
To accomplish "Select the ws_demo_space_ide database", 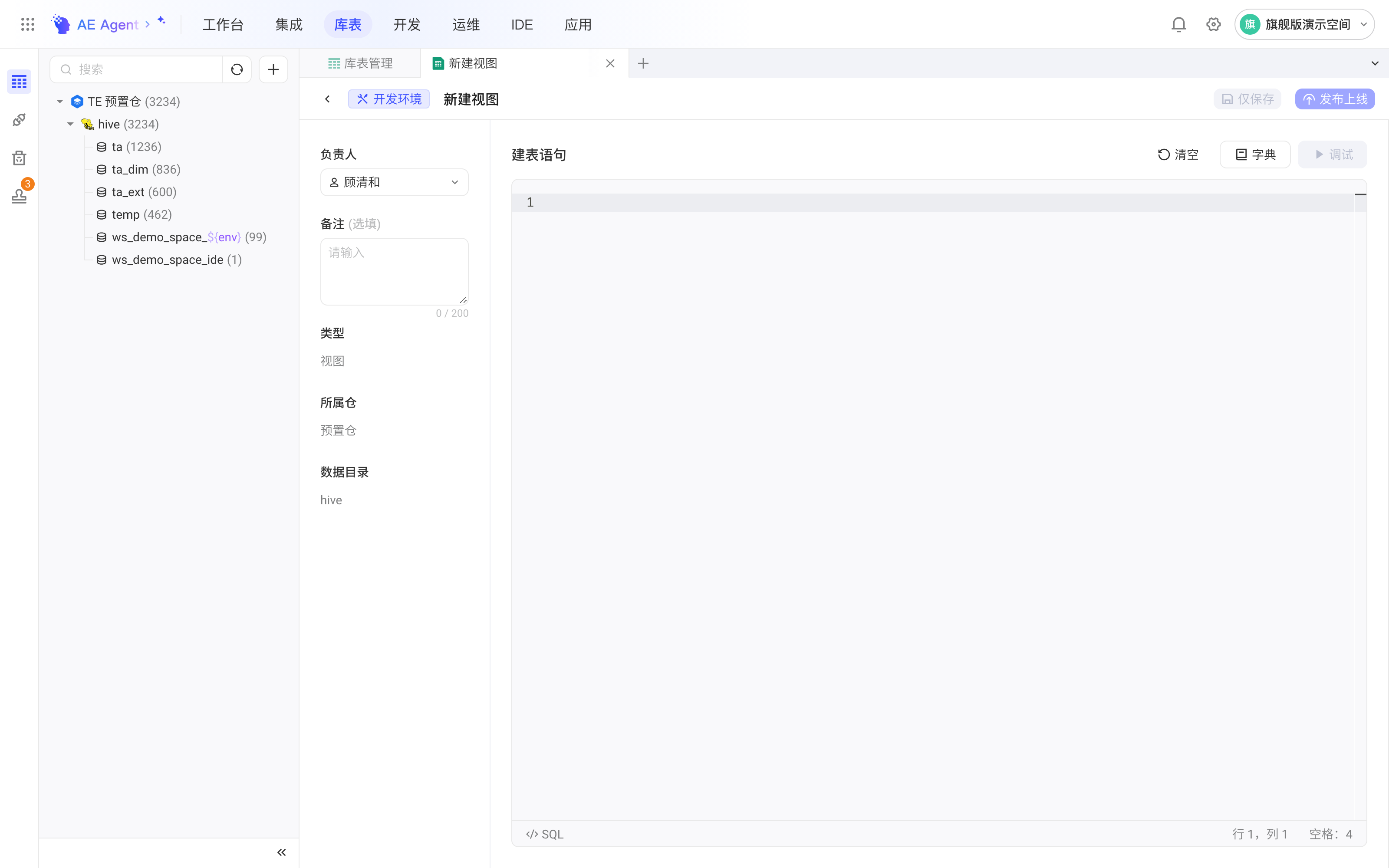I will tap(170, 260).
